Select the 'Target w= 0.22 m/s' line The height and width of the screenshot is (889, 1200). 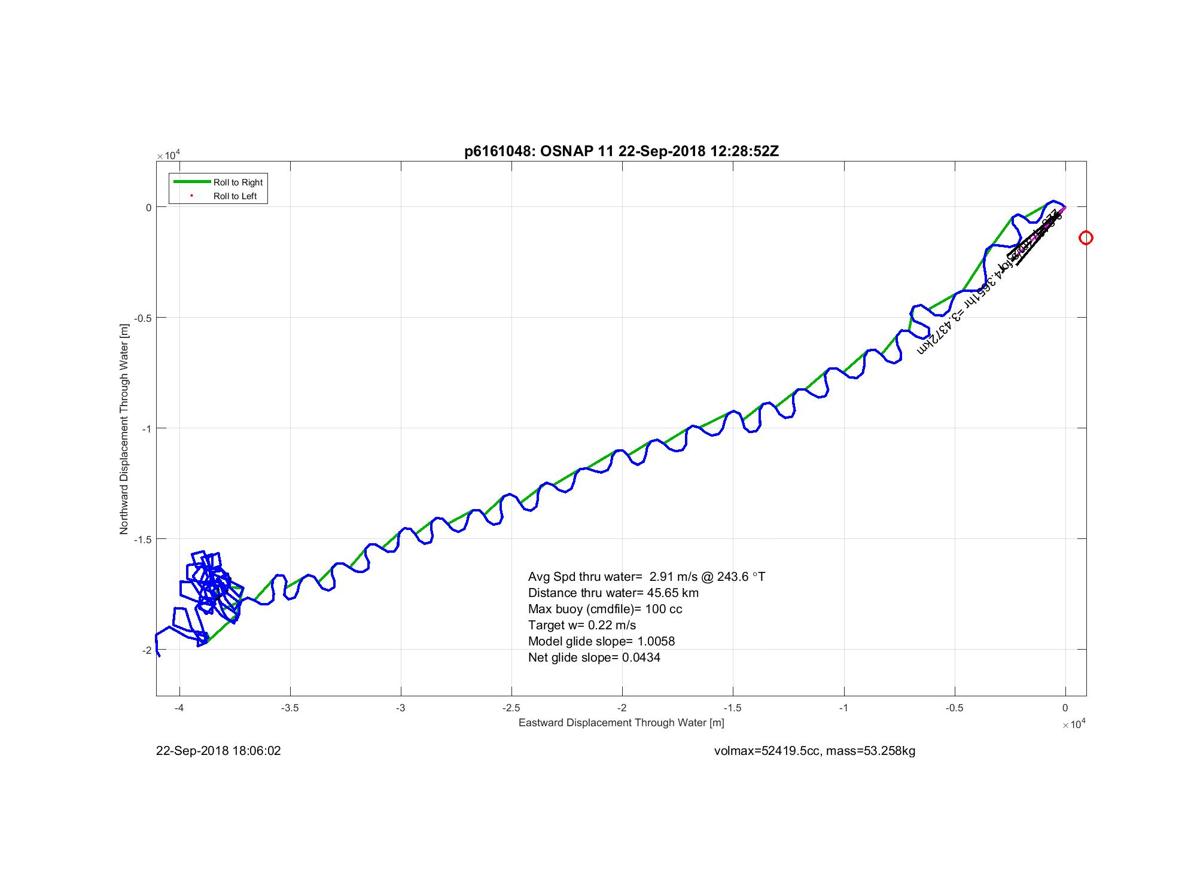pyautogui.click(x=582, y=625)
